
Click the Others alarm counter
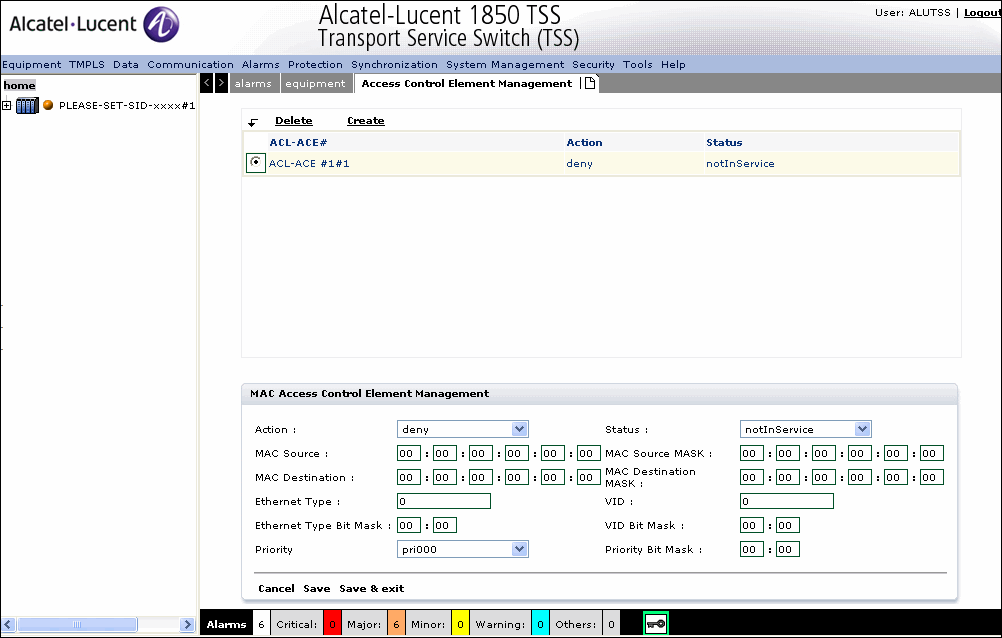pyautogui.click(x=611, y=624)
